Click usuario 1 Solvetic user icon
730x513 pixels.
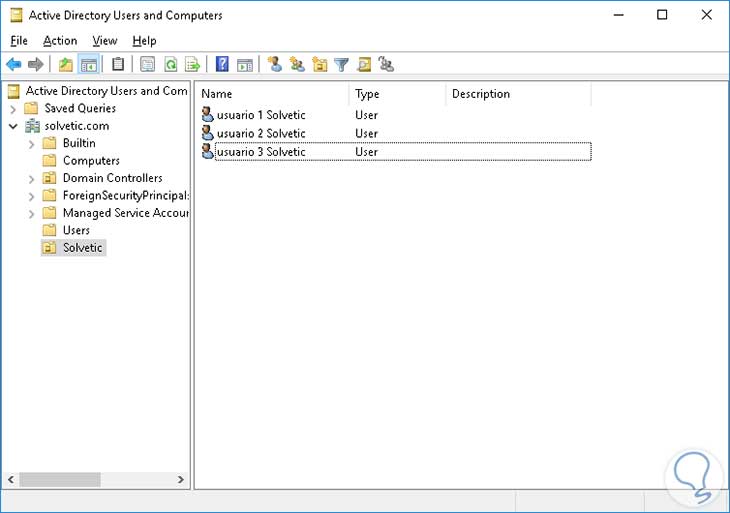(207, 115)
